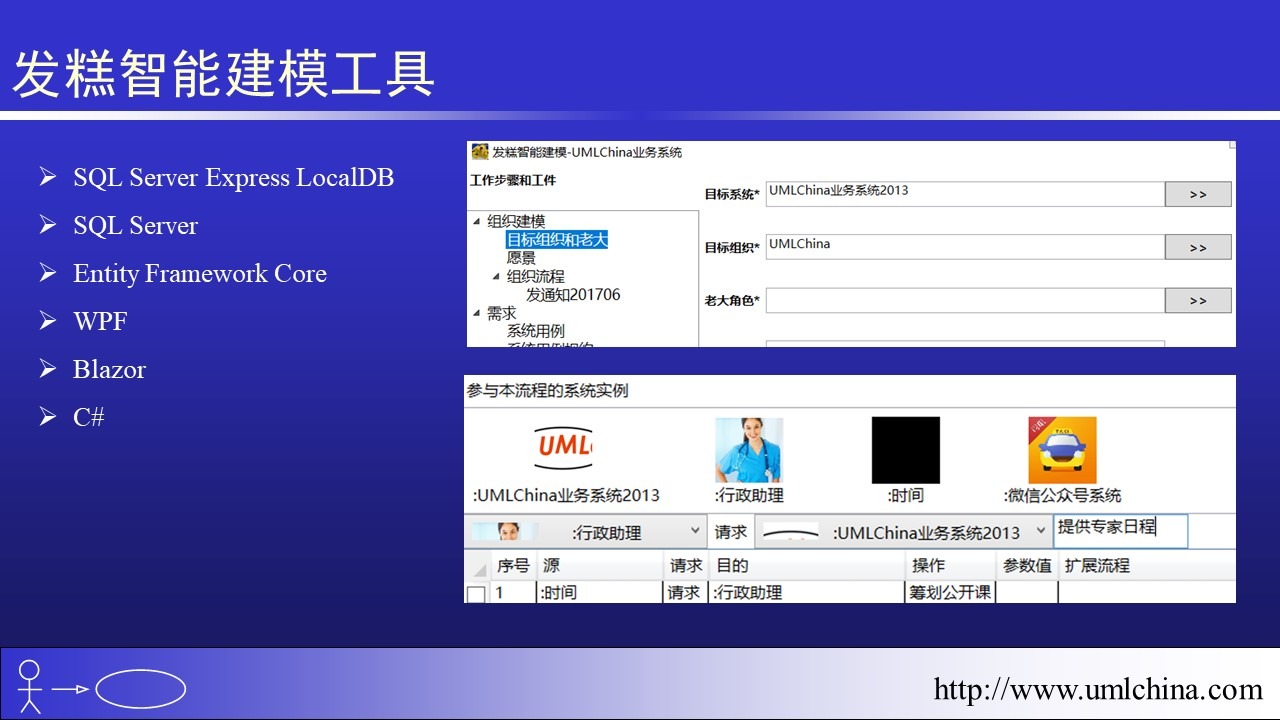1280x720 pixels.
Task: Click the 目标组织 field showing UMLChina
Action: [965, 247]
